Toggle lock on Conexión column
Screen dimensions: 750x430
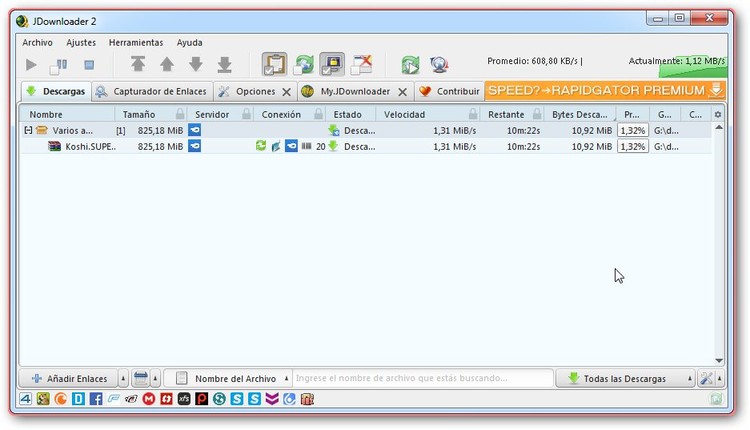319,114
